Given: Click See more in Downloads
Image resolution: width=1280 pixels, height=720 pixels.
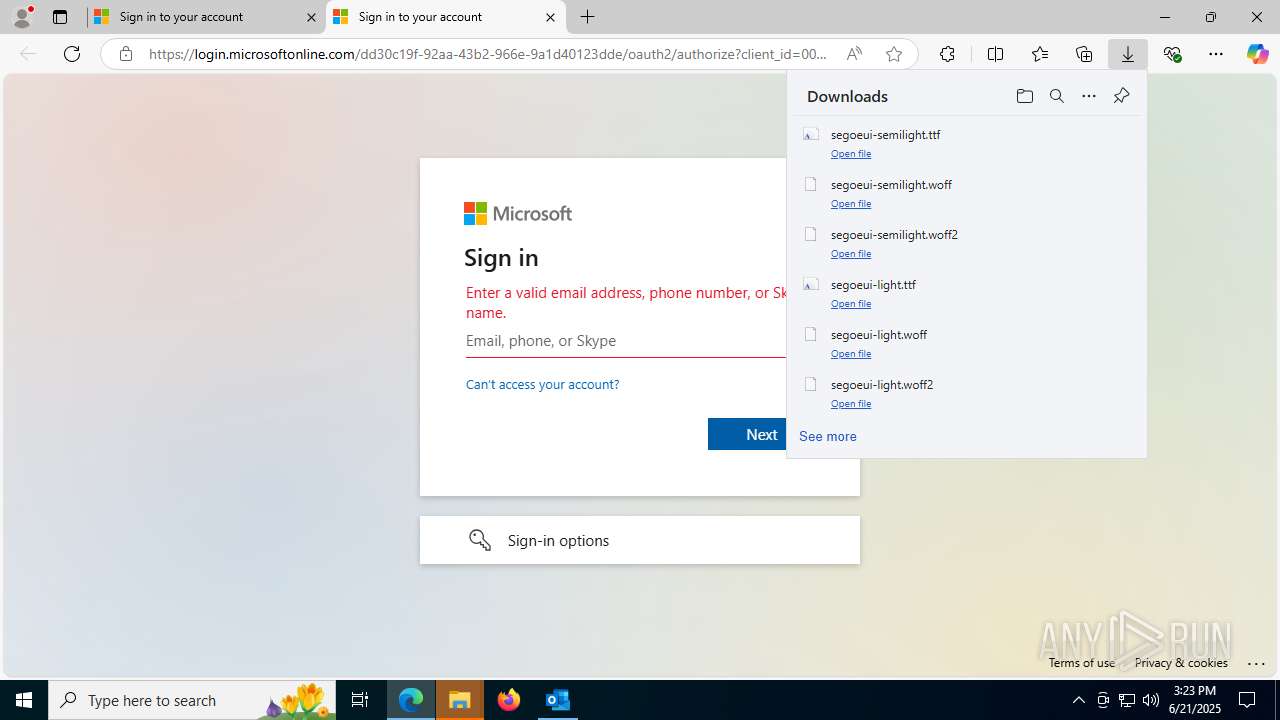Looking at the screenshot, I should (x=828, y=436).
